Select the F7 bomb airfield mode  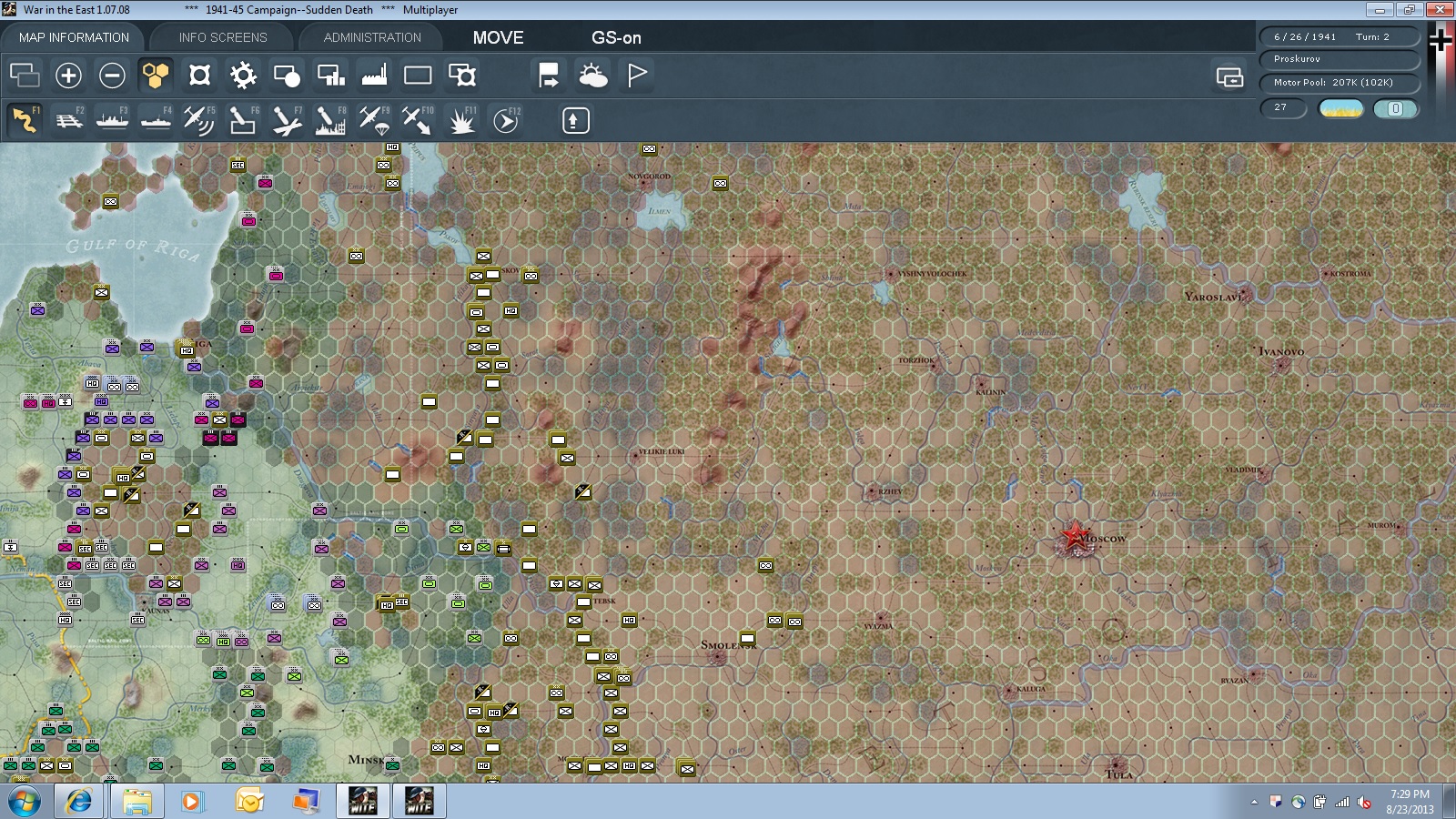287,120
